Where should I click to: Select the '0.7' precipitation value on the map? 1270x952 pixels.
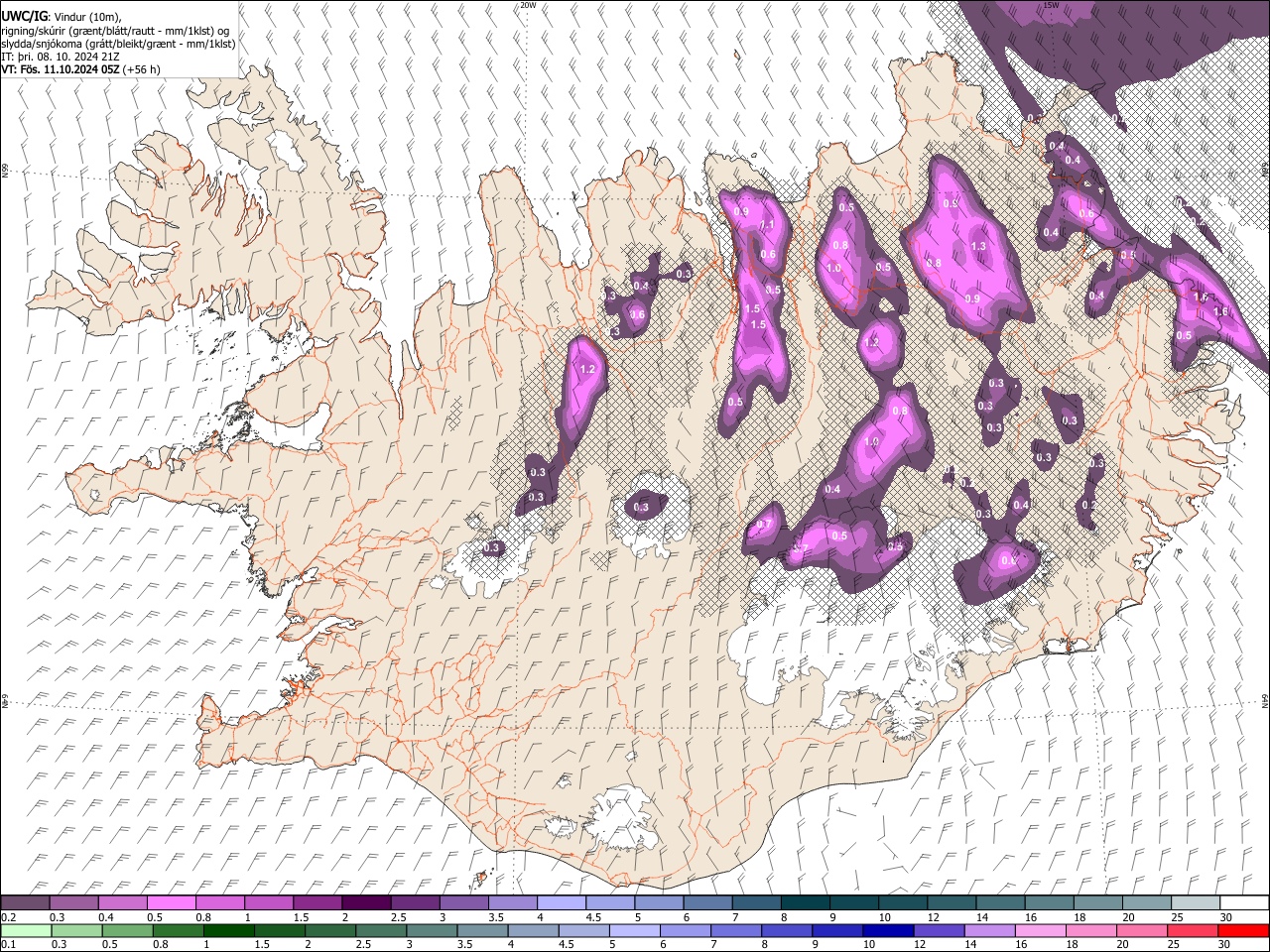pos(764,525)
